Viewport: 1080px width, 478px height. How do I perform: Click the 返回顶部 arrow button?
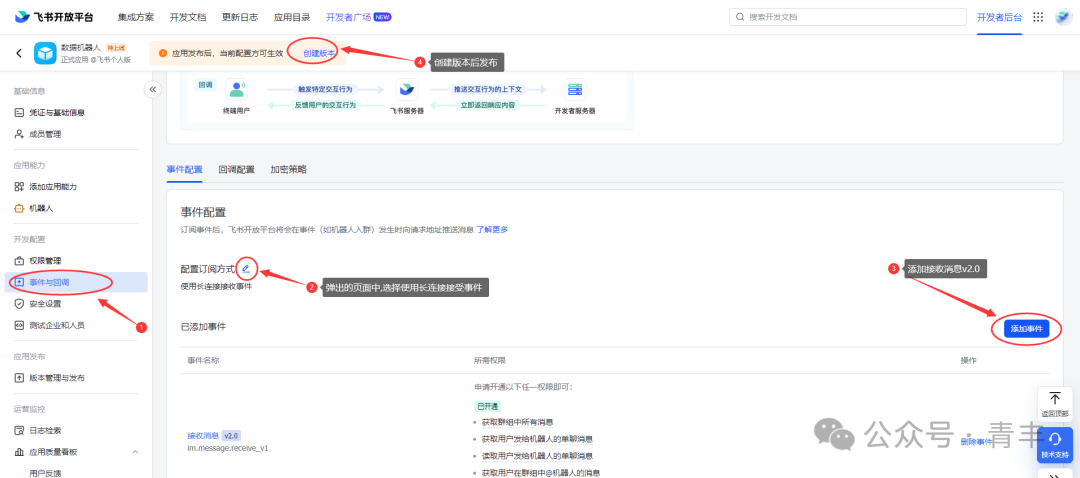pyautogui.click(x=1055, y=403)
